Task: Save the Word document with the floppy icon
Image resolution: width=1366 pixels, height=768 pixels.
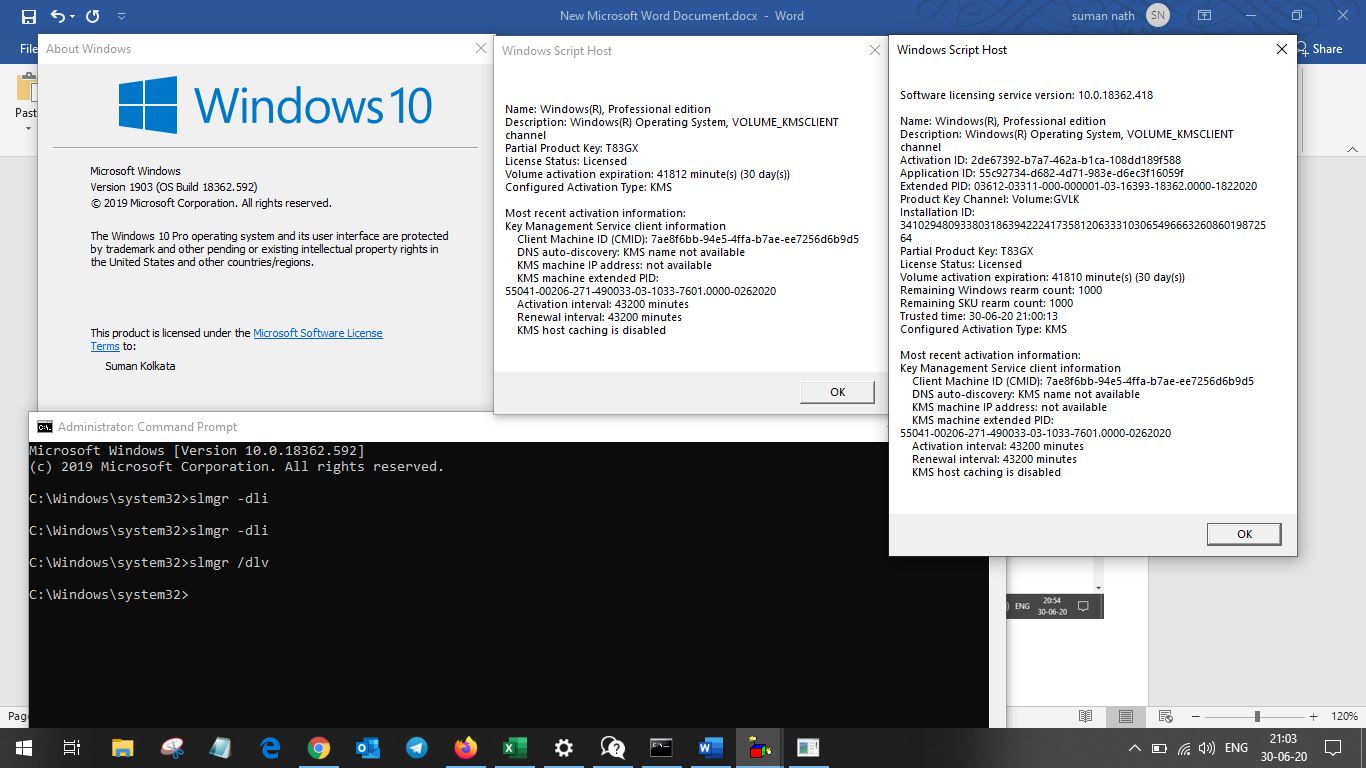Action: click(28, 16)
